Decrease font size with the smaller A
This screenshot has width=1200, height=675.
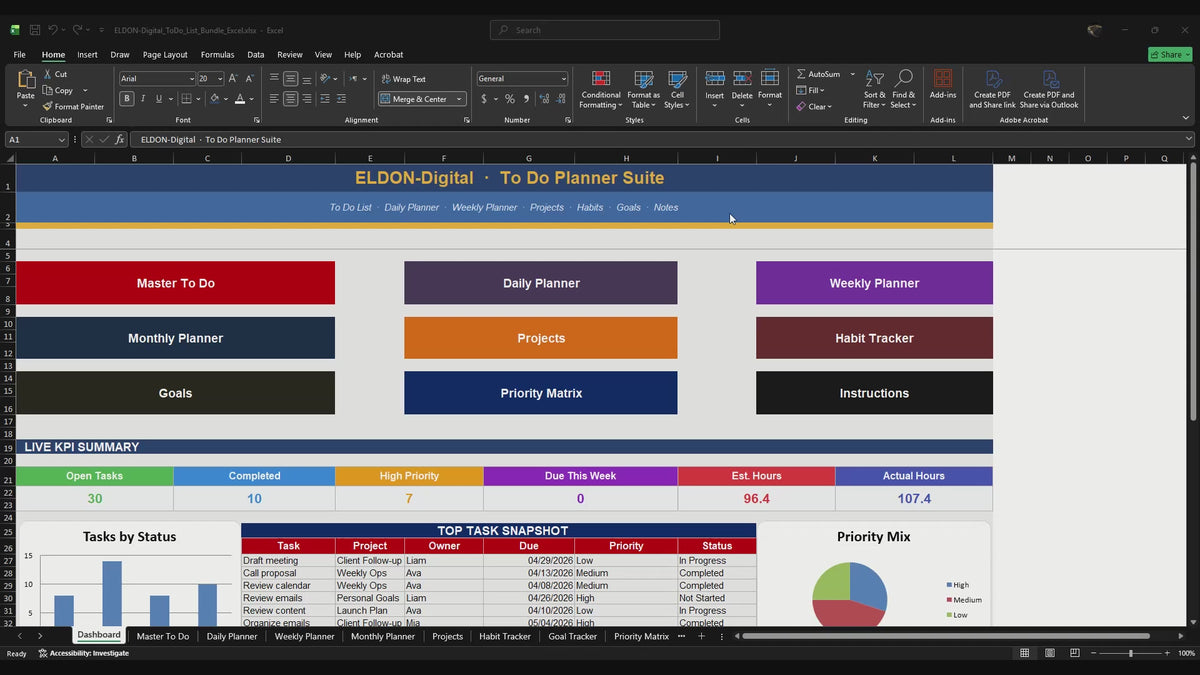click(249, 78)
